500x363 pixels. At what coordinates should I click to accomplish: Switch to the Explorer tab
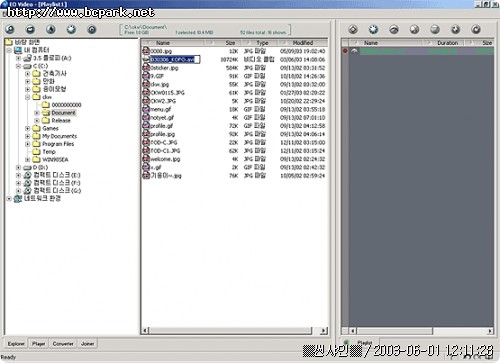tap(16, 344)
